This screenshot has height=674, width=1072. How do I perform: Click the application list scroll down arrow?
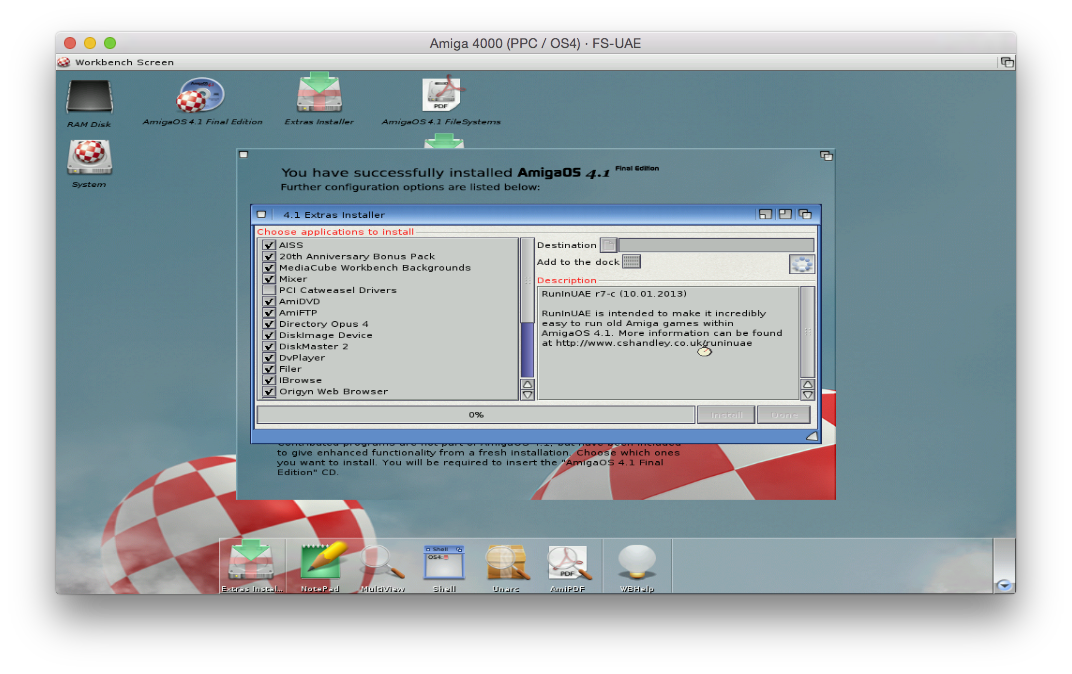[x=527, y=394]
